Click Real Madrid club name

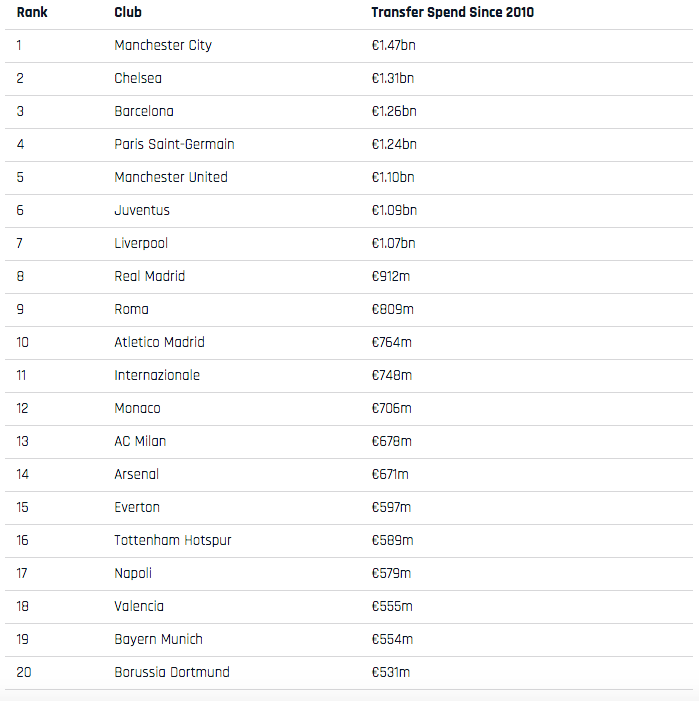150,276
